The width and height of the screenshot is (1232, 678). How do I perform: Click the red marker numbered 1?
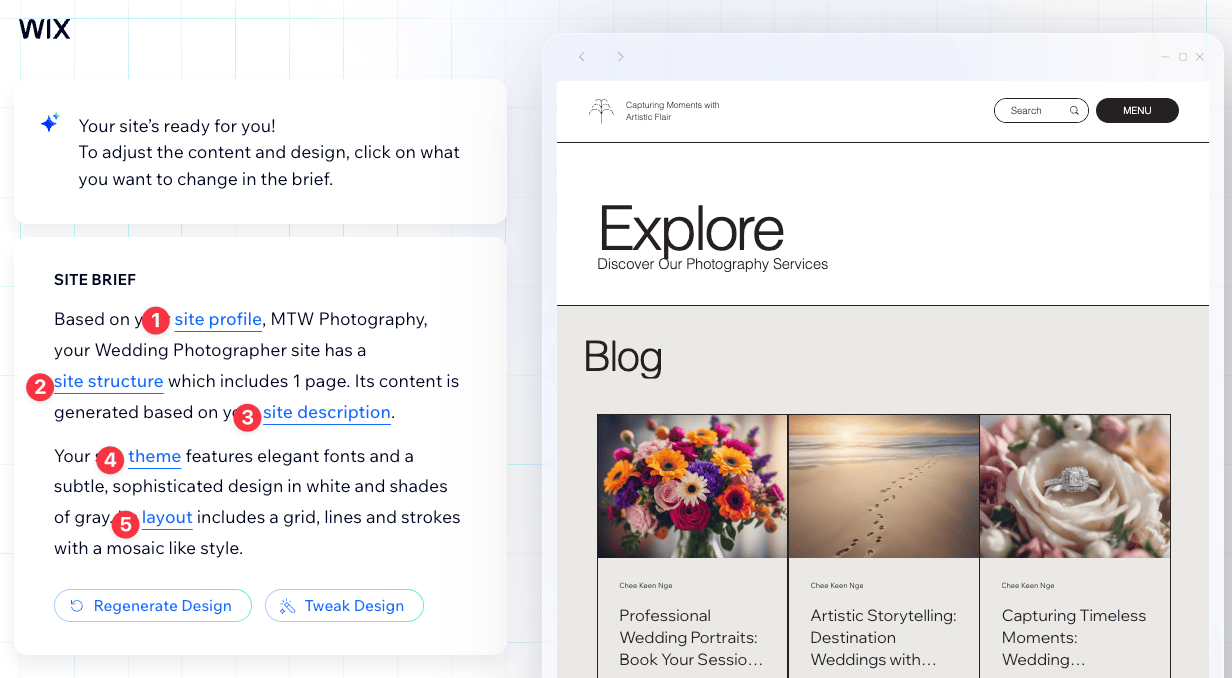point(156,321)
